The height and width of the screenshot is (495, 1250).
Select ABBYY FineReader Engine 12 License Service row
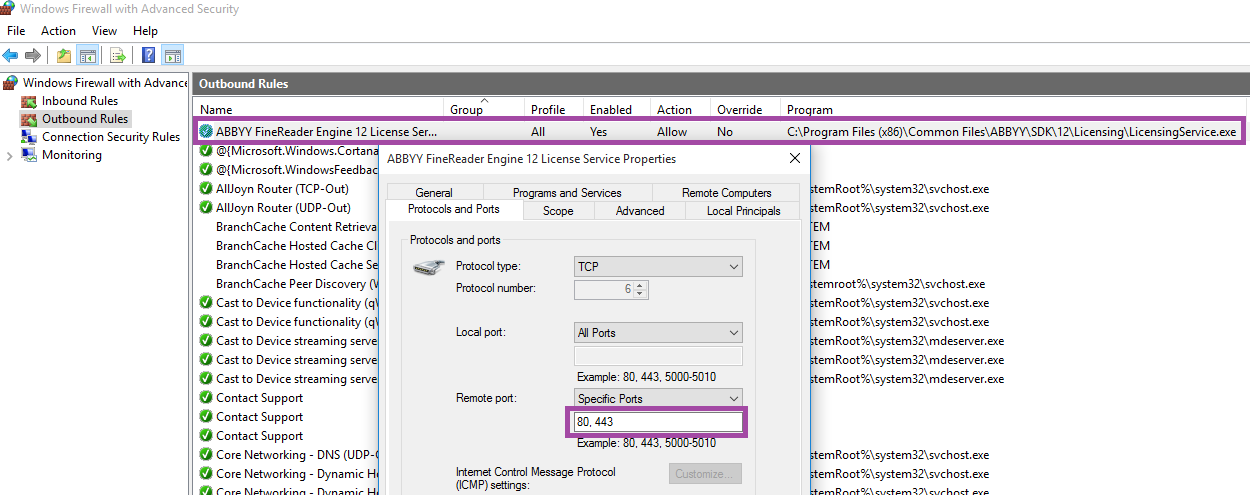(x=720, y=131)
